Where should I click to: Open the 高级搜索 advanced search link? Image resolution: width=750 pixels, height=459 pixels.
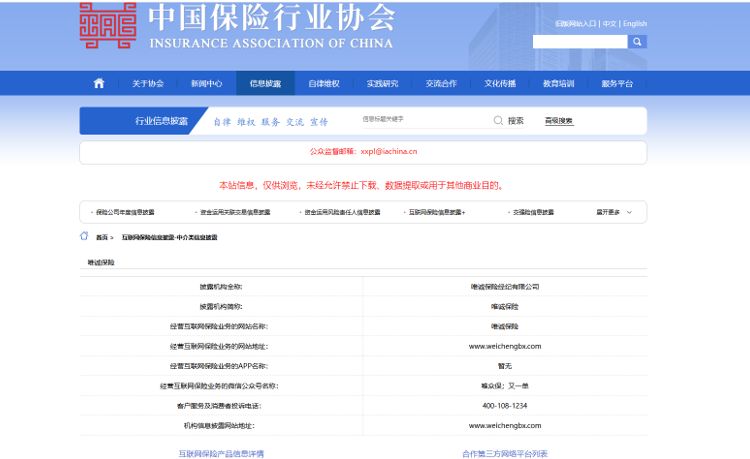[559, 120]
